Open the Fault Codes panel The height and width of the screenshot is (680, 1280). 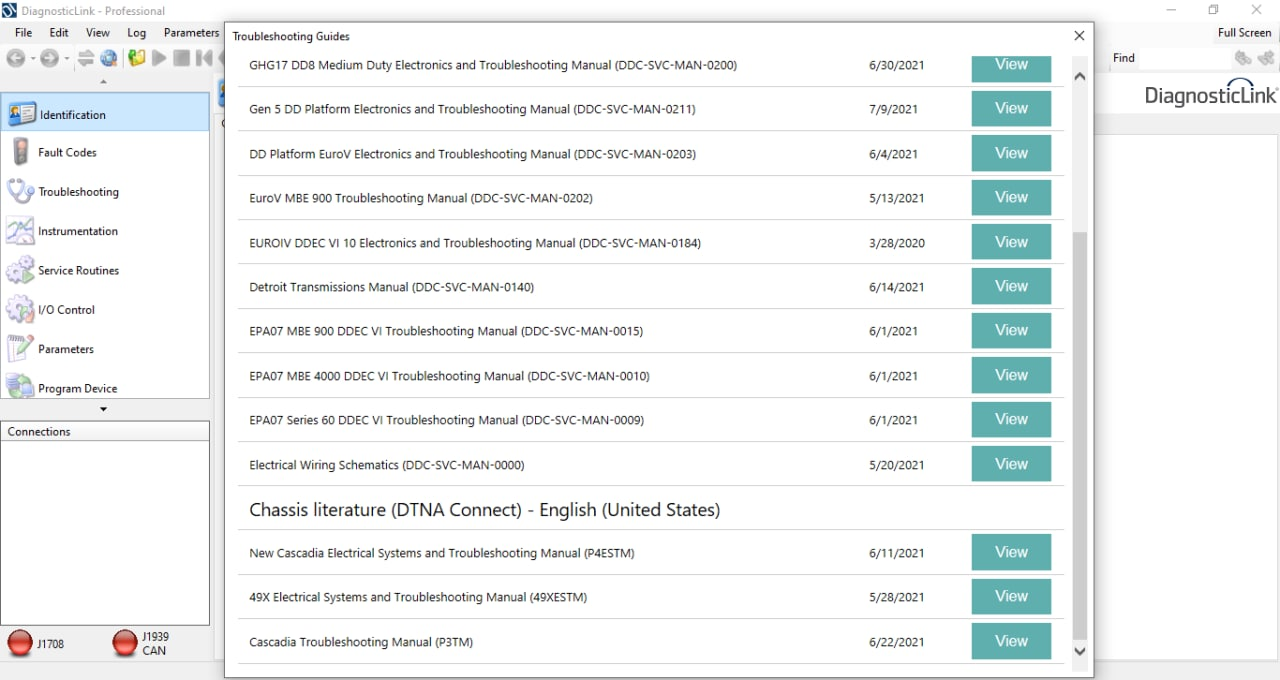(105, 152)
